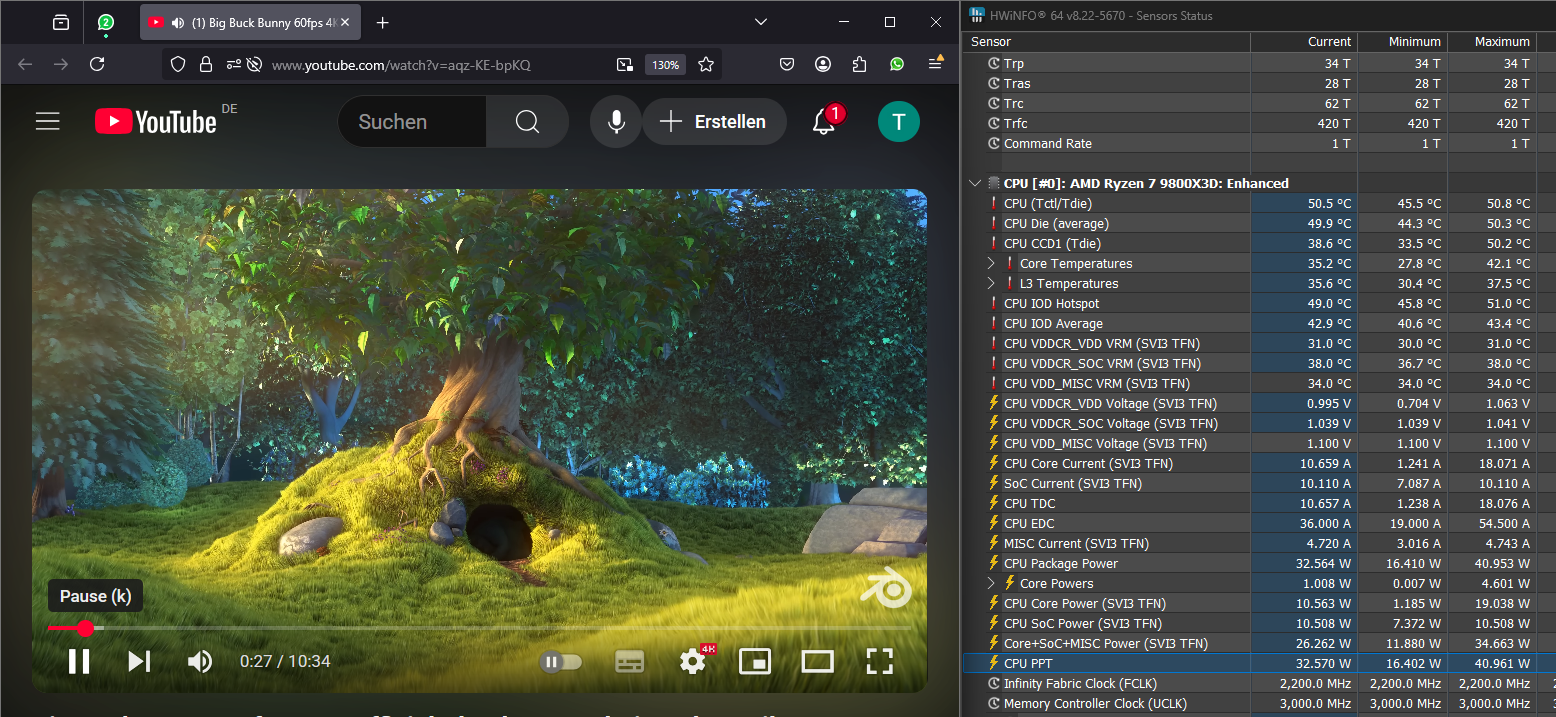This screenshot has height=717, width=1556.
Task: Switch to the pinned WhatsApp tab
Action: (x=105, y=22)
